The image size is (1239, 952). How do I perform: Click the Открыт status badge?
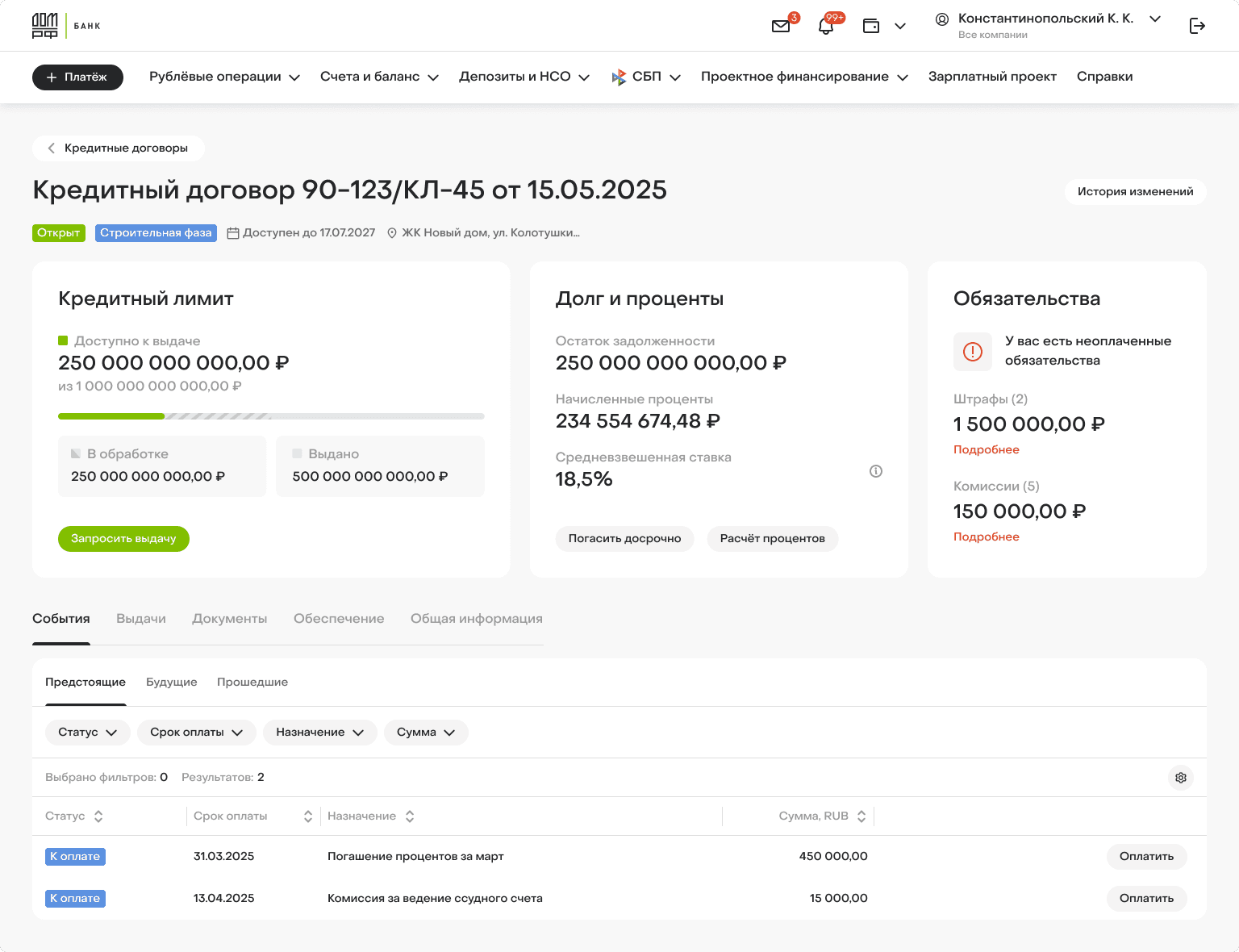pyautogui.click(x=59, y=233)
